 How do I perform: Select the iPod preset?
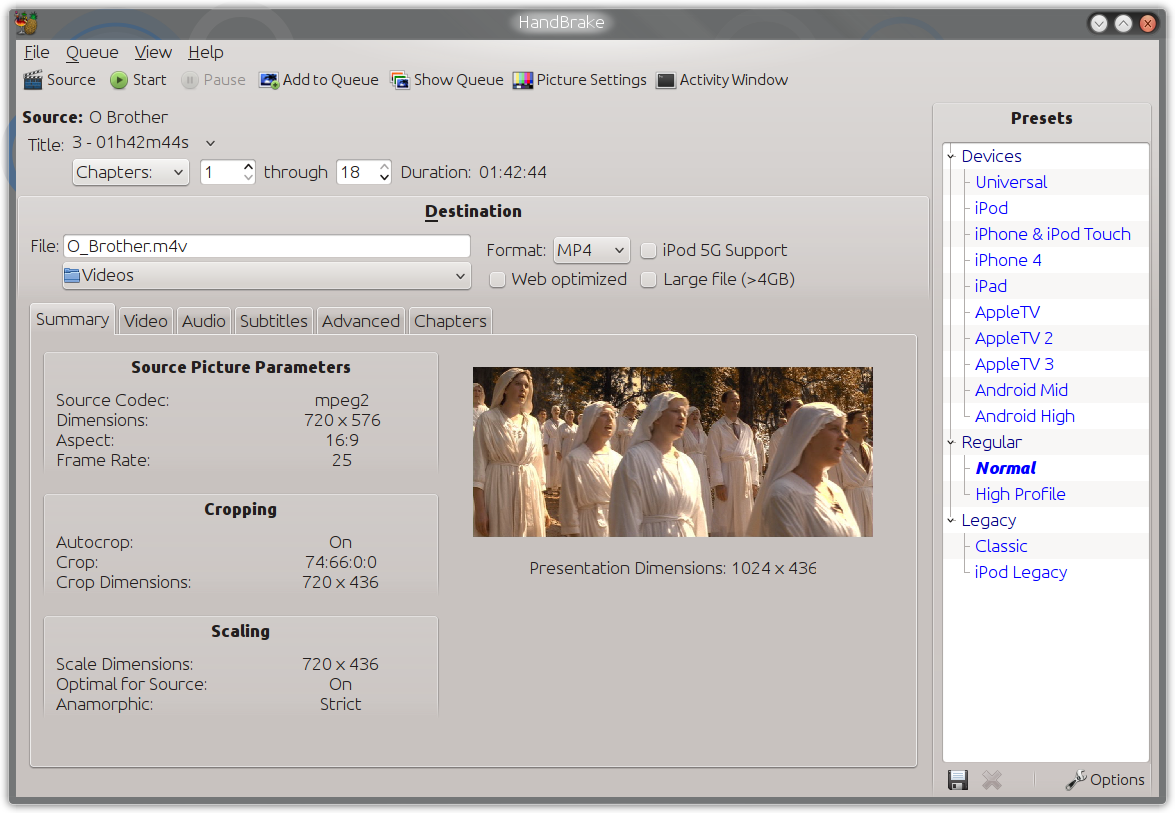991,208
